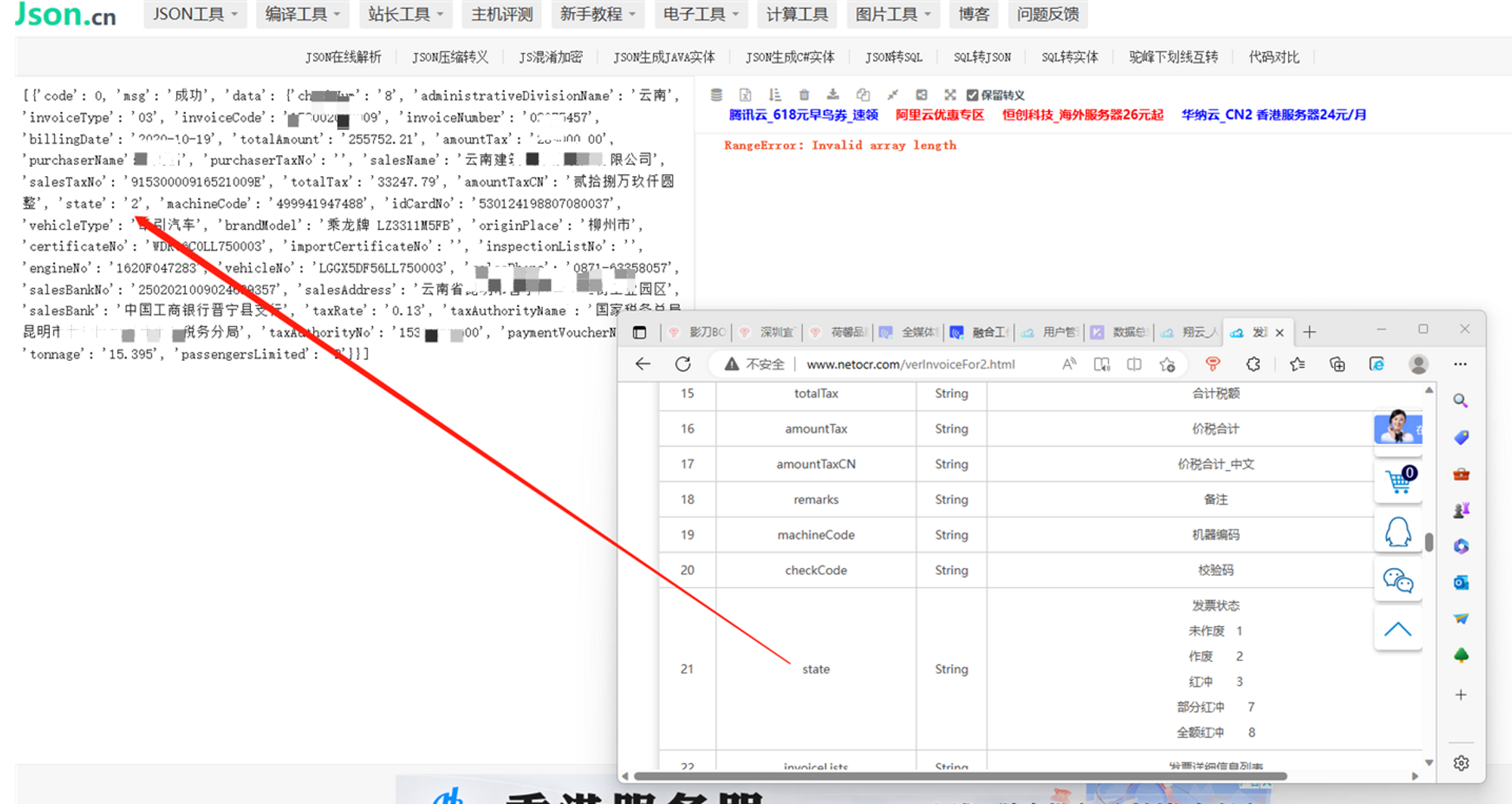The height and width of the screenshot is (804, 1512).
Task: Open the 博客 menu item
Action: point(973,14)
